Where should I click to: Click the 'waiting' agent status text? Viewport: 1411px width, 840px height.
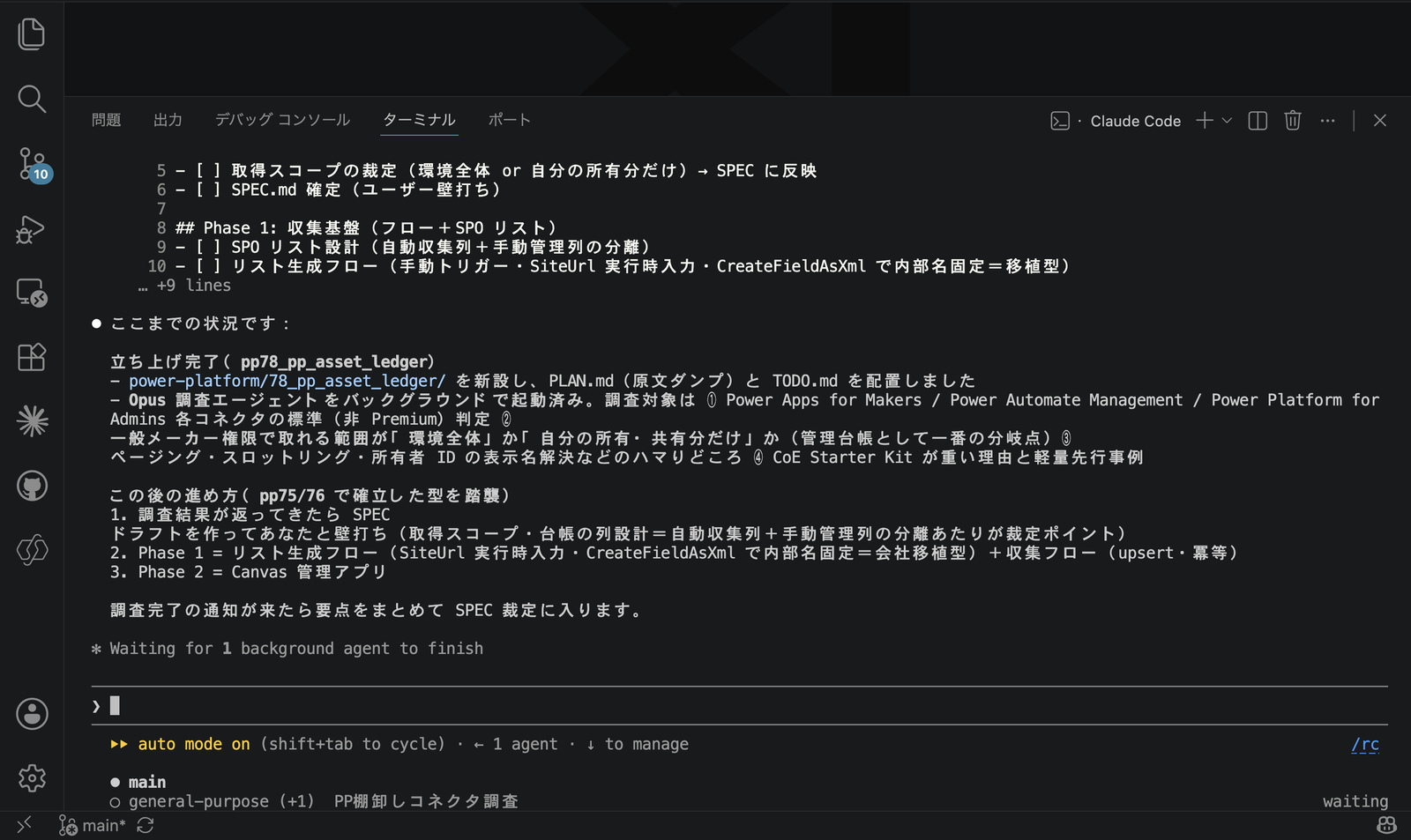point(1355,801)
